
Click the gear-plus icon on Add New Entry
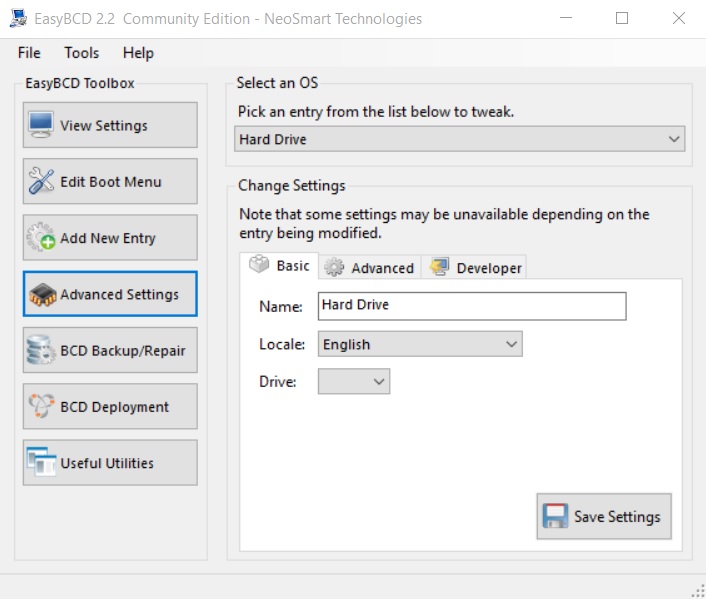click(x=41, y=237)
